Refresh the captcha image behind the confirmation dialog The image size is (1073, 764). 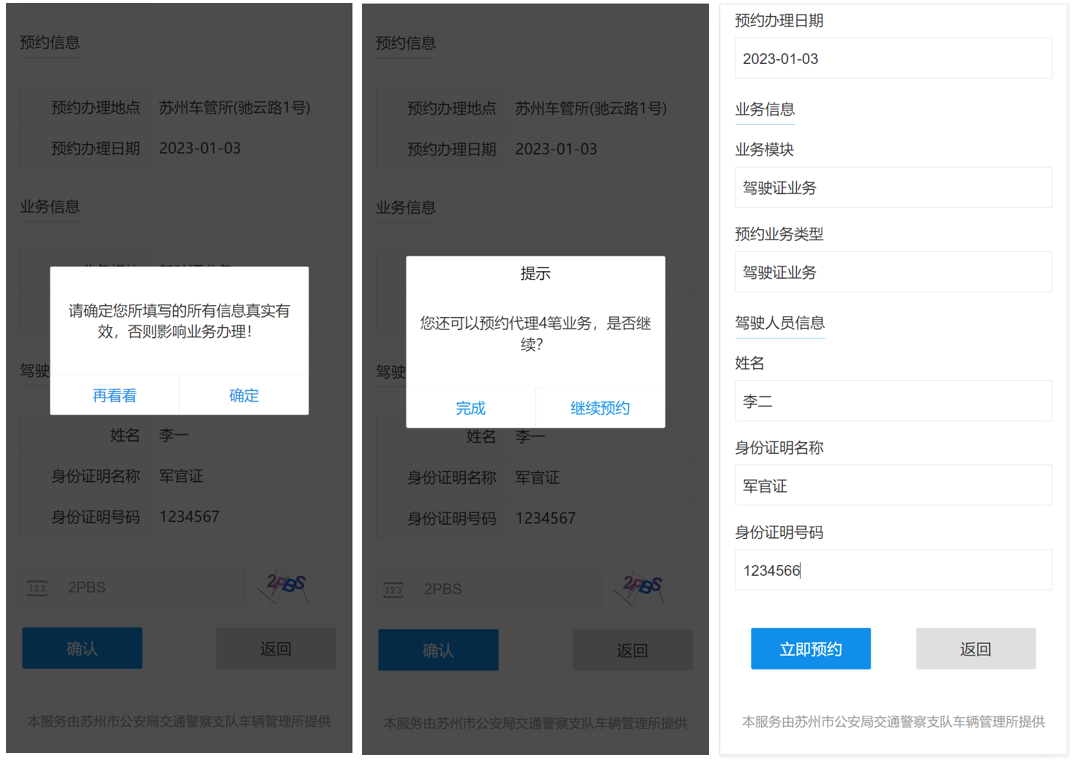point(281,587)
